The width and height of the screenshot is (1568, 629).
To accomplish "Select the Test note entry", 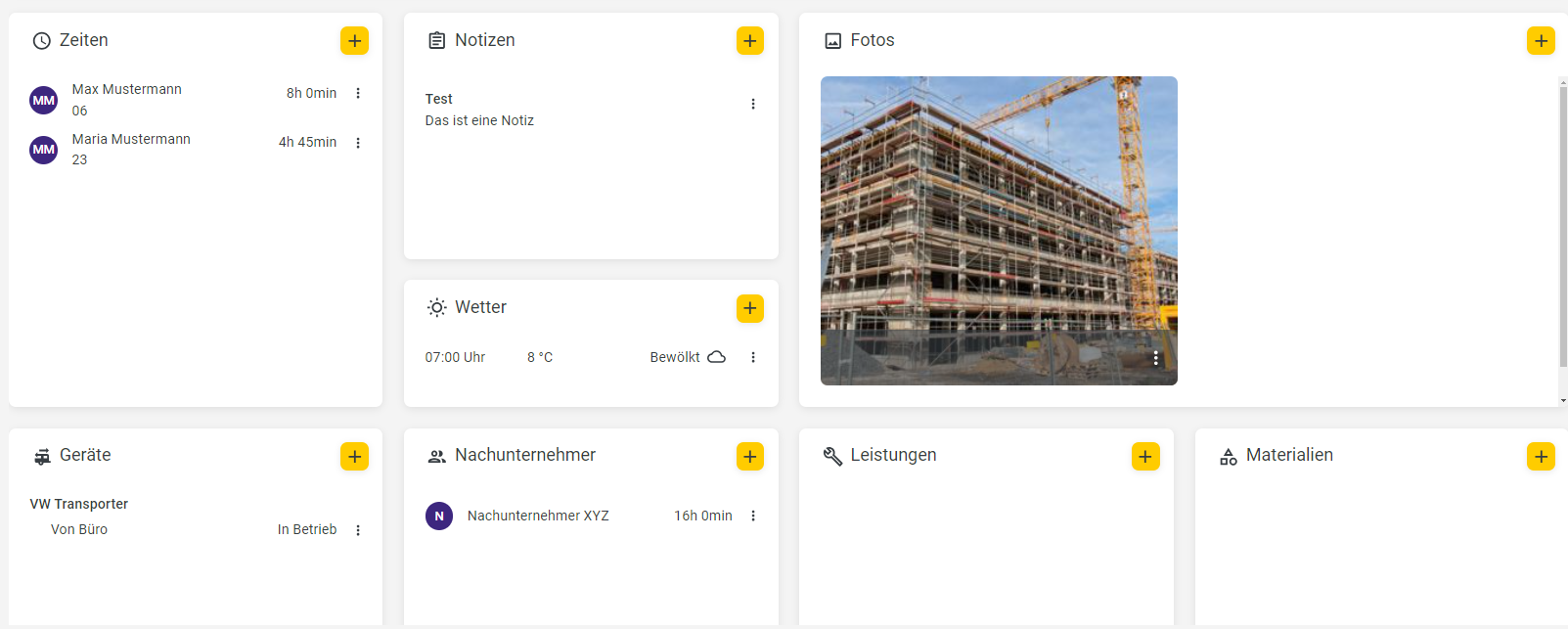I will 582,110.
